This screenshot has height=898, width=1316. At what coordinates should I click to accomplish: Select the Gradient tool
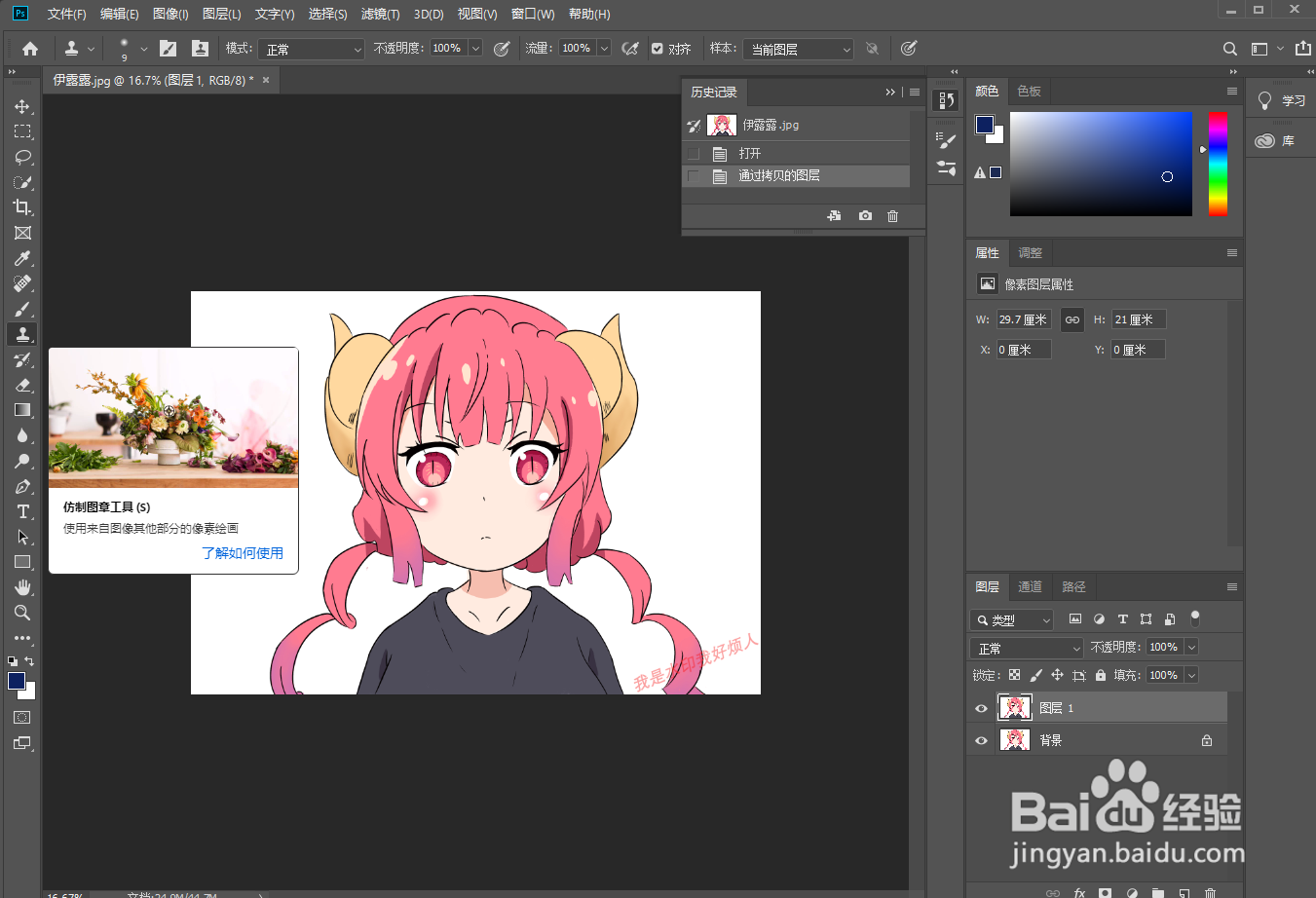[x=22, y=410]
